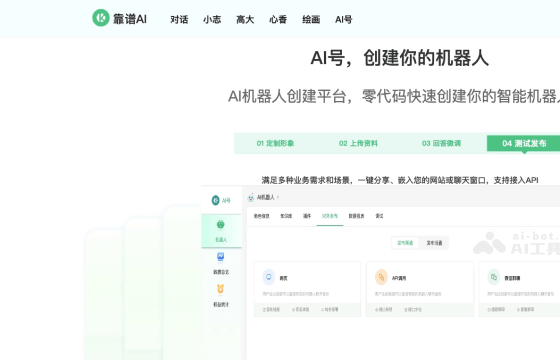Open the 小志 navigation item
Screen dimensions: 560x360
point(212,19)
